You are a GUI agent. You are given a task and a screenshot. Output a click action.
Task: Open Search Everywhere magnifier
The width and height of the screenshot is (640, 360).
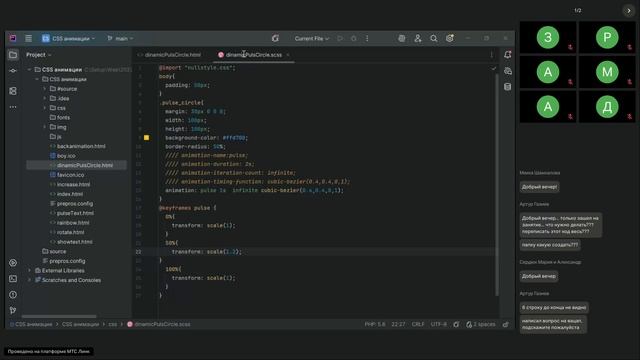(x=433, y=38)
